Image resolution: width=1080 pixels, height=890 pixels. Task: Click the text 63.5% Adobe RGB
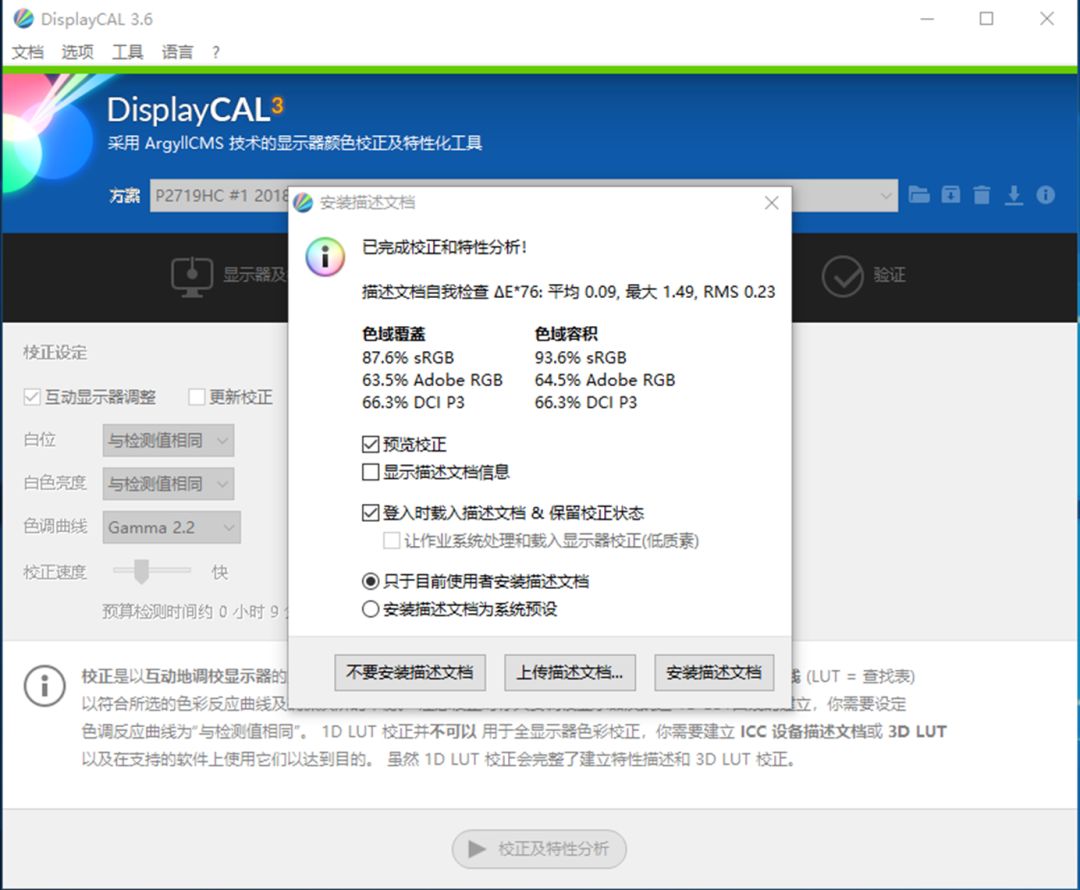[x=433, y=380]
